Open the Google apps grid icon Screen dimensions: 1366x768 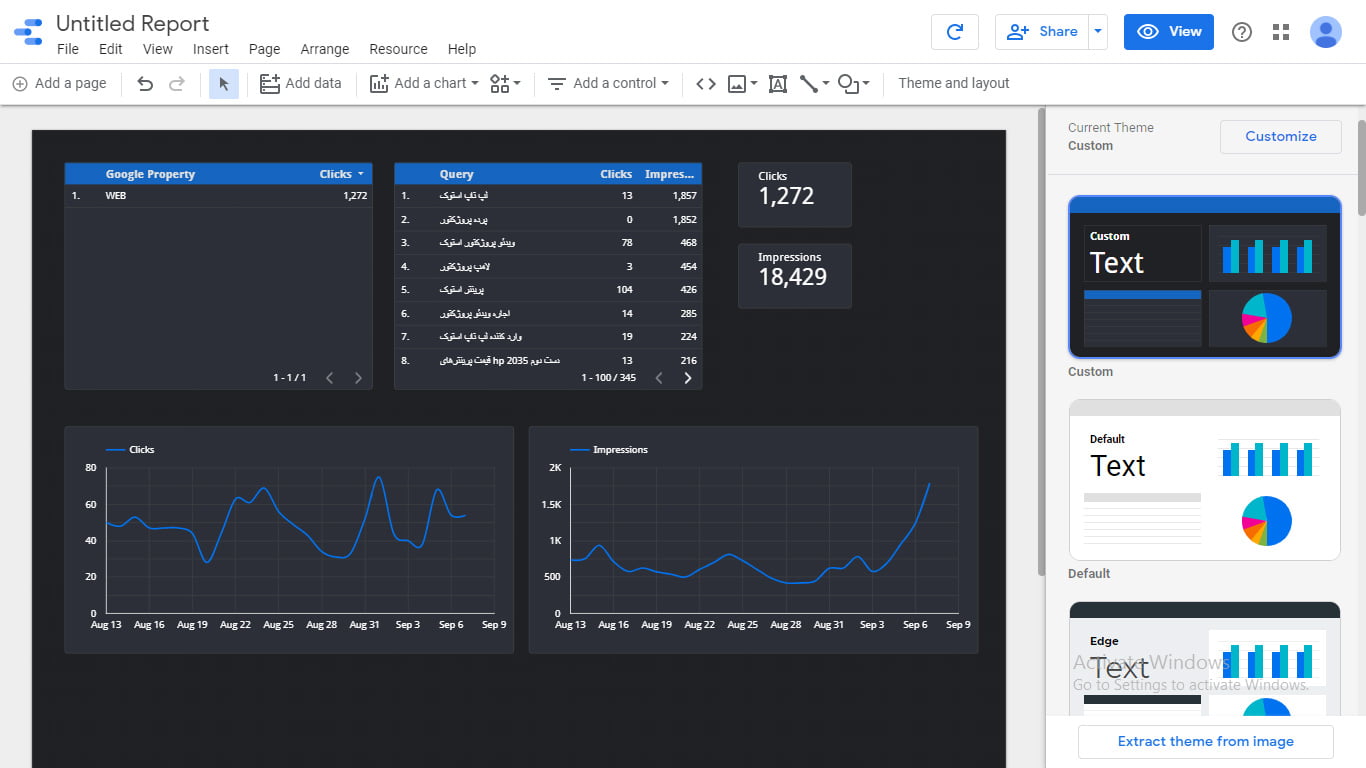pyautogui.click(x=1281, y=32)
